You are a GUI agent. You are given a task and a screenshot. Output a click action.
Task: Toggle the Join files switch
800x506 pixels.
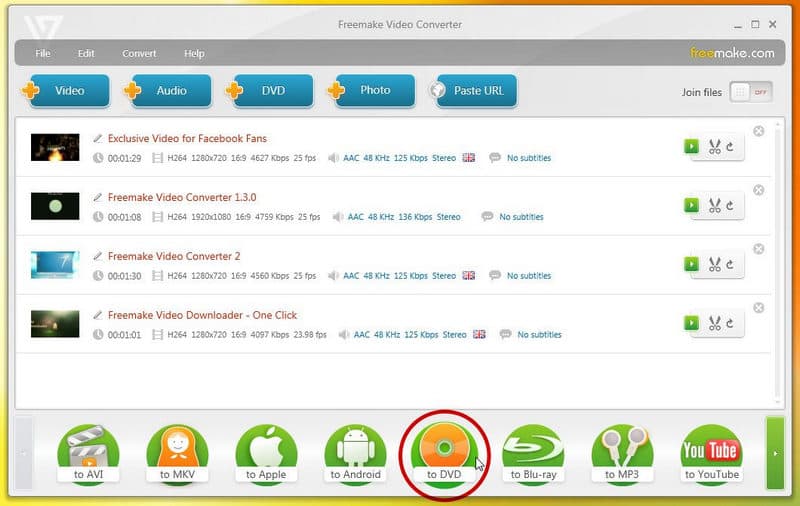point(752,92)
